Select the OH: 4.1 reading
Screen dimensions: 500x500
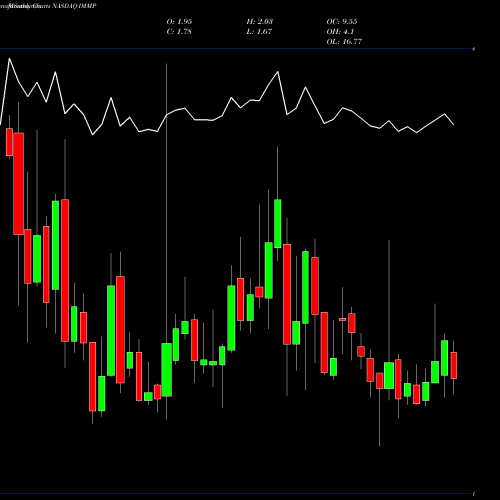340,32
